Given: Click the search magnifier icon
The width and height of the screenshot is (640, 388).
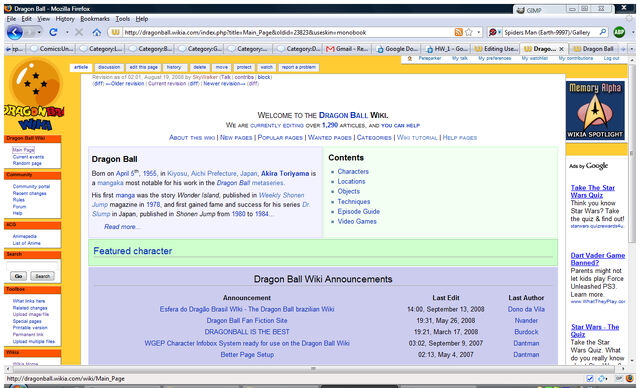Looking at the screenshot, I should [602, 32].
